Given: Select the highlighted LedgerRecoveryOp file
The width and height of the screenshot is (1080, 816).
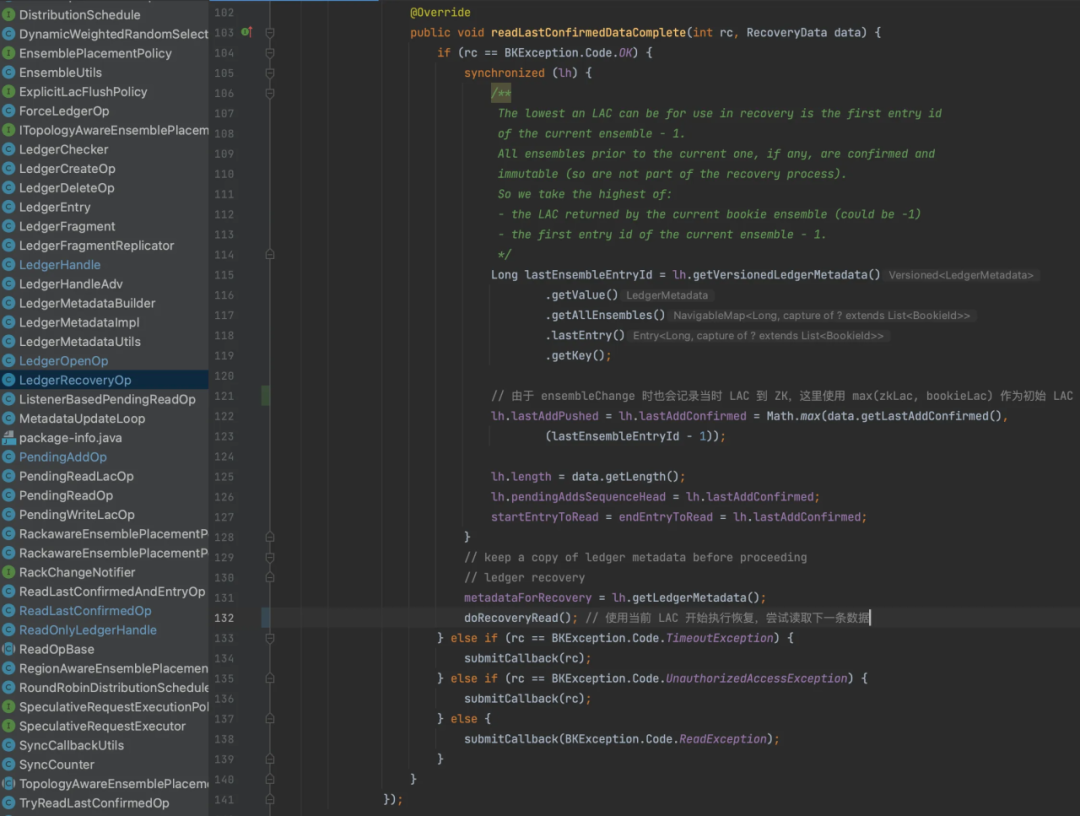Looking at the screenshot, I should point(74,380).
